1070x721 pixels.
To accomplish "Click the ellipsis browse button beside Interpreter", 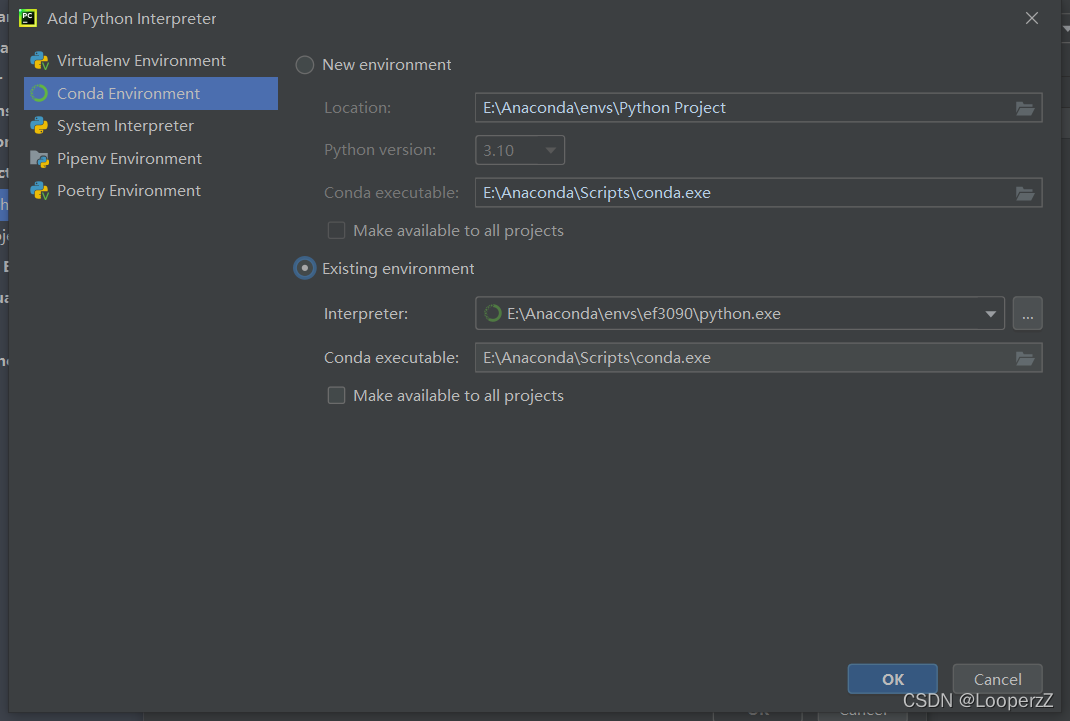I will tap(1027, 314).
